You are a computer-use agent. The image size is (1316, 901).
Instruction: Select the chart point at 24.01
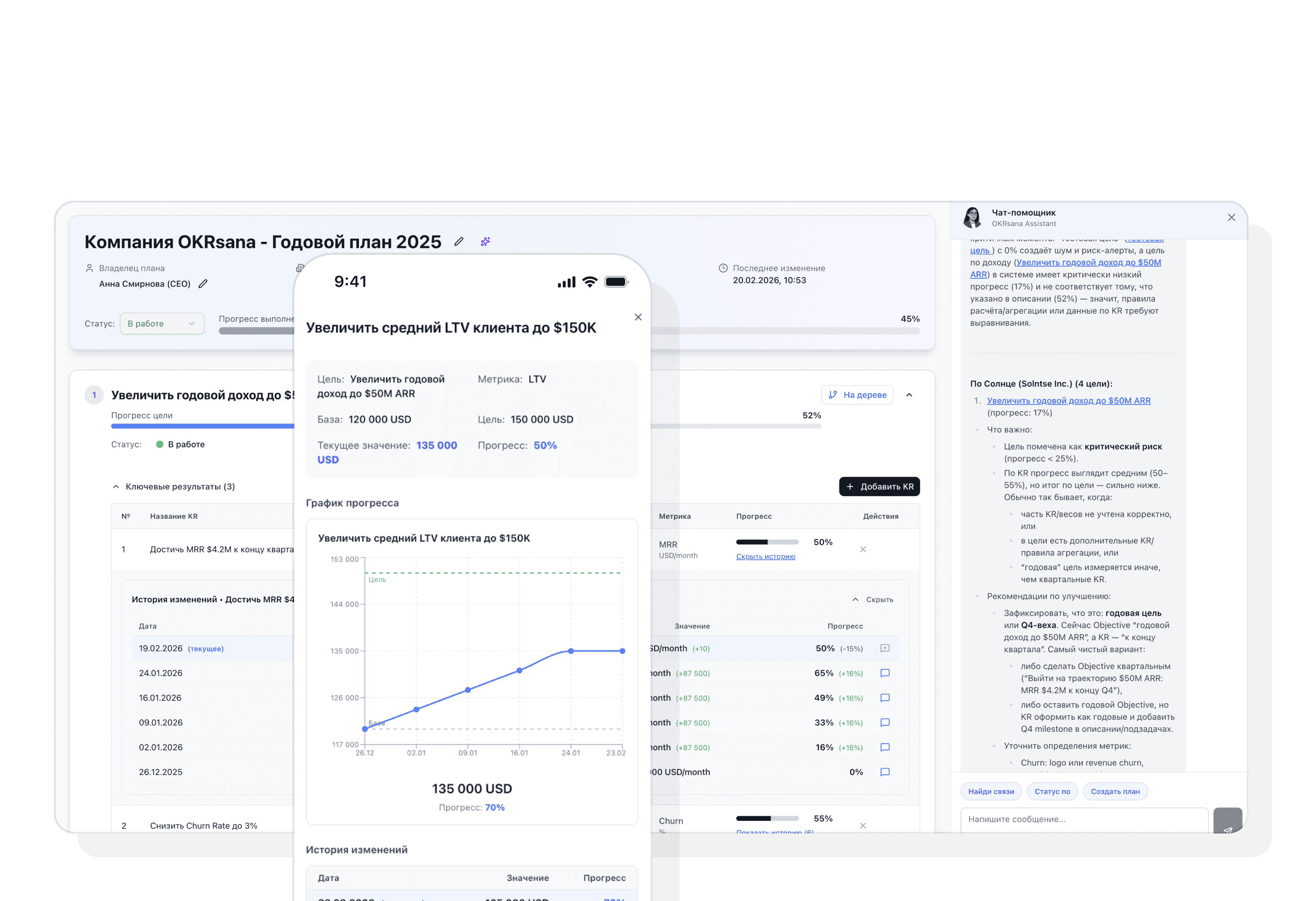[571, 651]
